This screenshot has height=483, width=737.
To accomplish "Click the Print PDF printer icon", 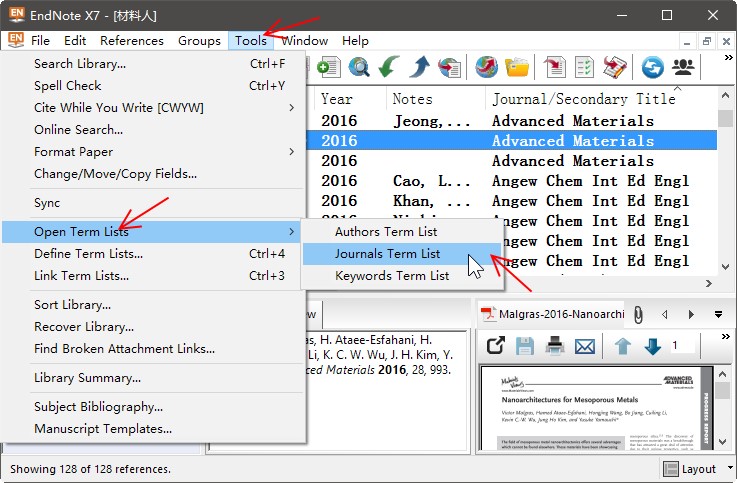I will (x=555, y=346).
